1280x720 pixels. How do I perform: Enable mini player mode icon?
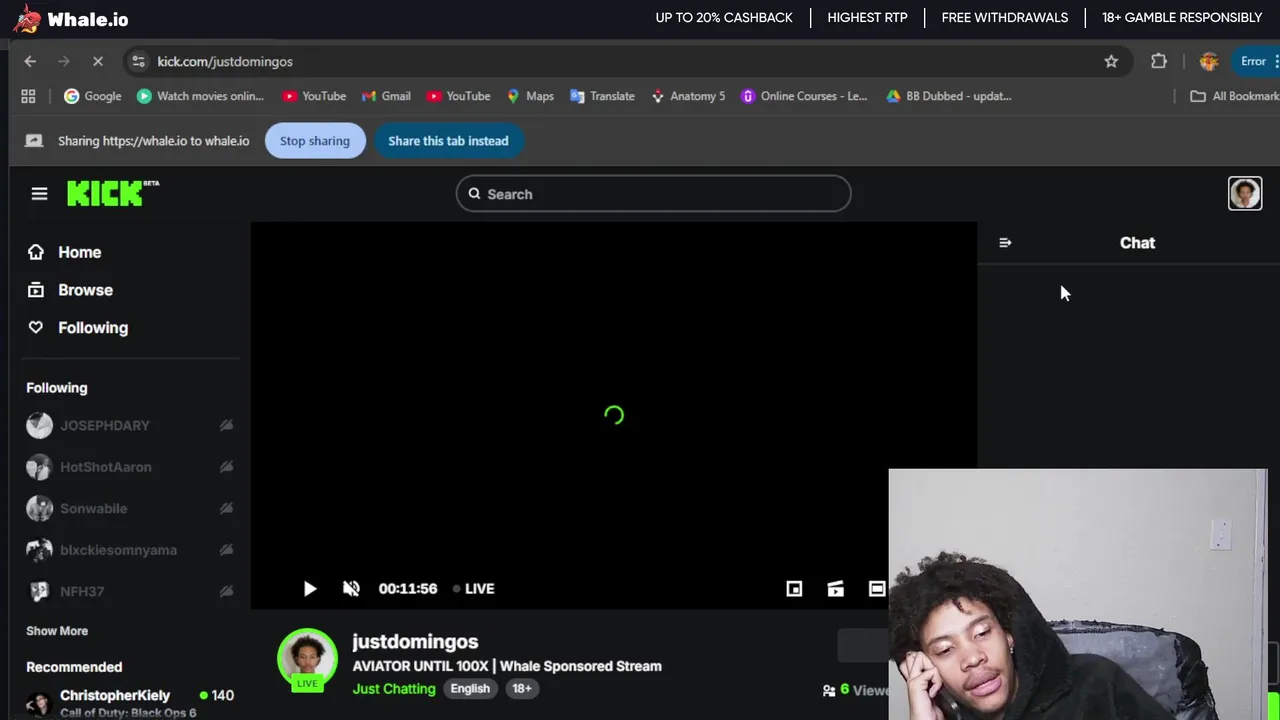(794, 589)
